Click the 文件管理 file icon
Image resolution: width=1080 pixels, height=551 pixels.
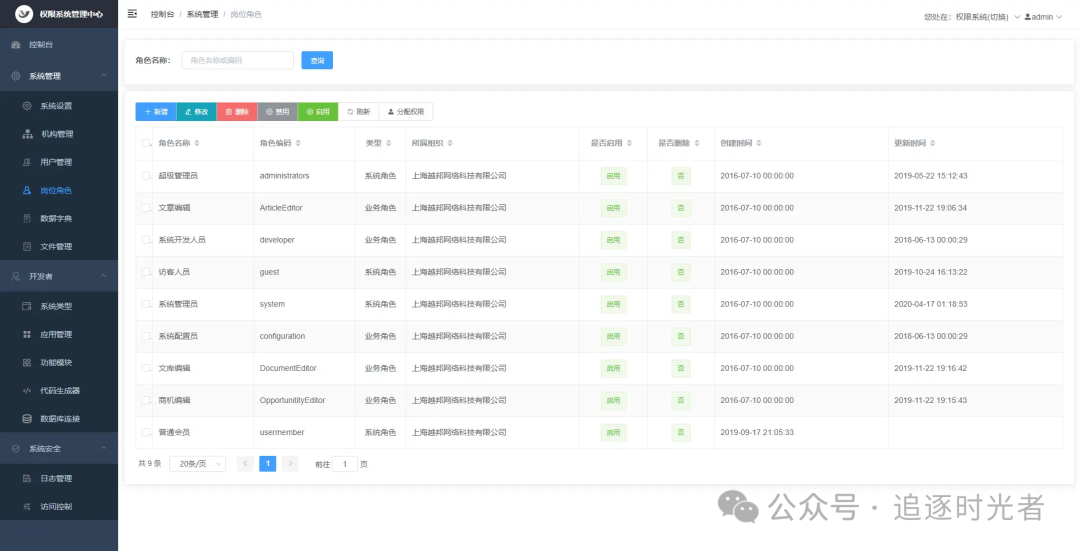(x=27, y=247)
